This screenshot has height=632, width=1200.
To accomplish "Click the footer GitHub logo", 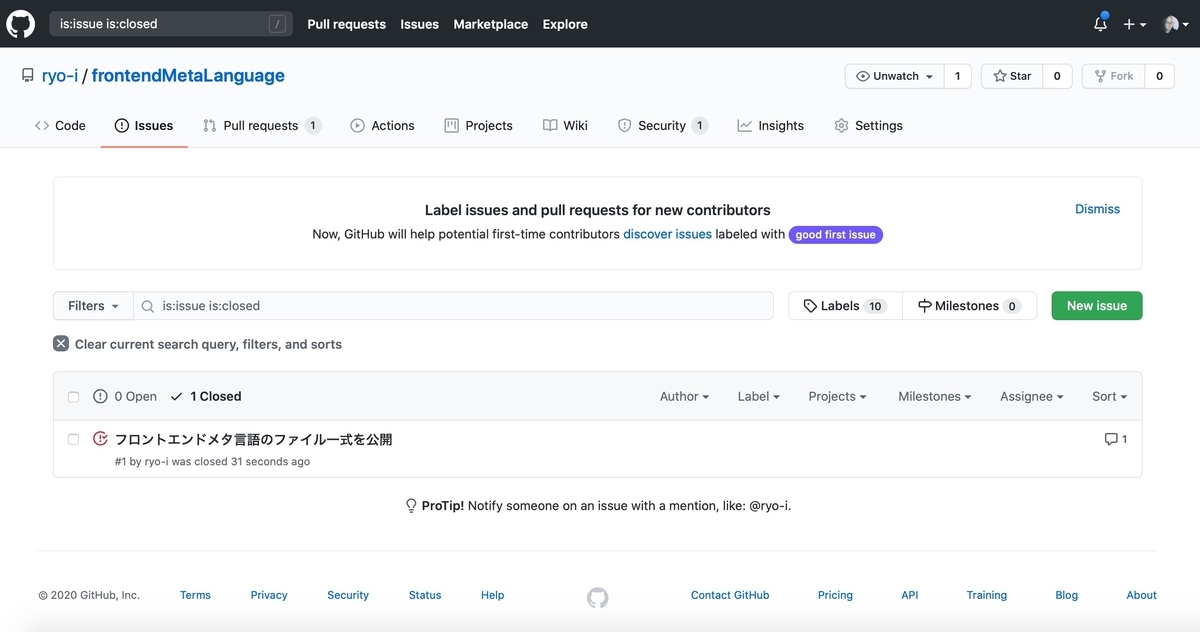I will point(598,598).
